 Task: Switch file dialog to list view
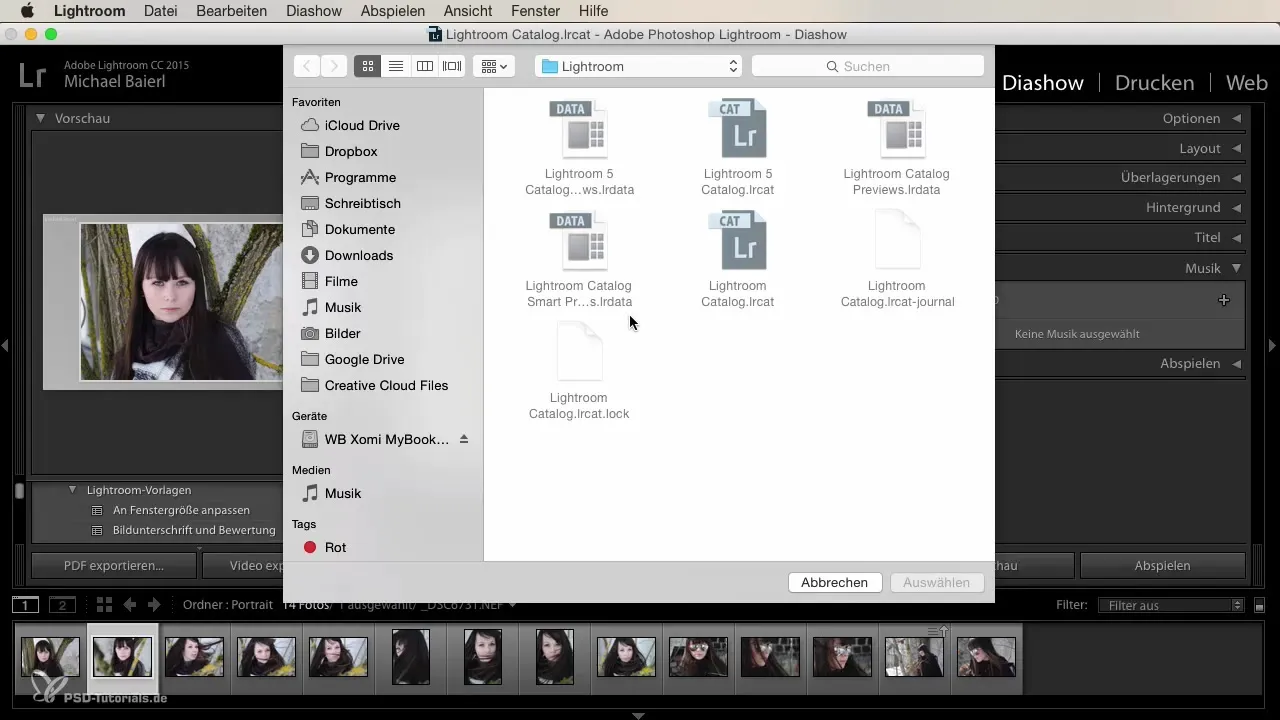point(396,66)
